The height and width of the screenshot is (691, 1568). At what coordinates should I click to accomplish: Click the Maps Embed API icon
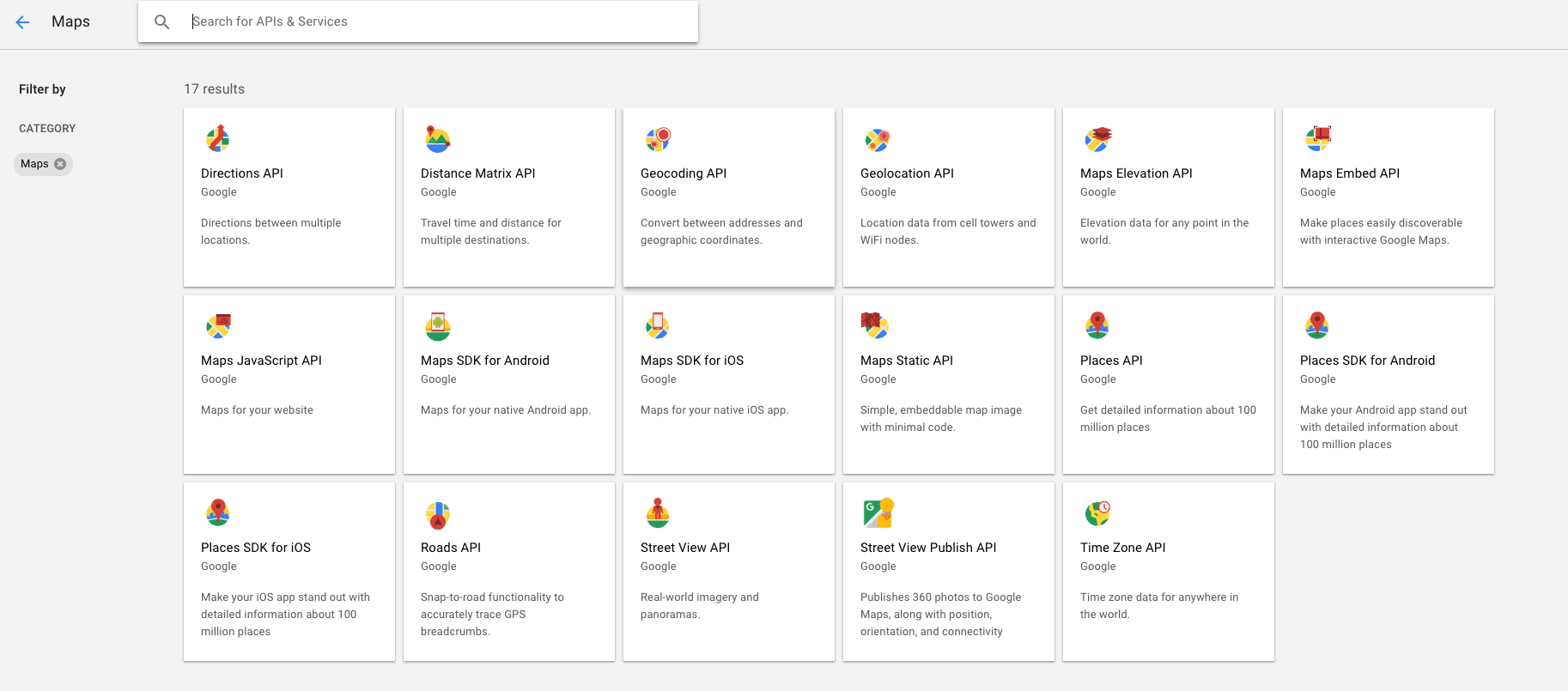[x=1317, y=138]
